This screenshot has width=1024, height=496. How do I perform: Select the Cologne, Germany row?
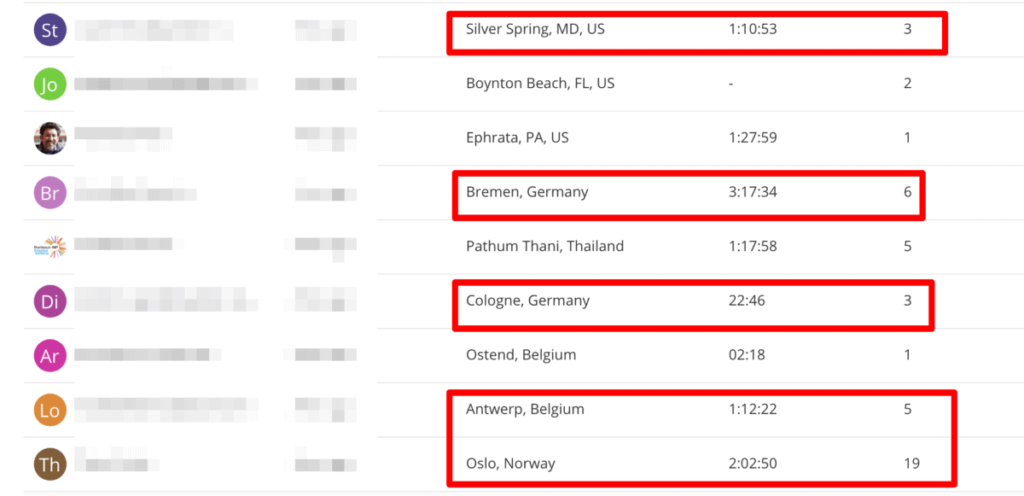528,300
